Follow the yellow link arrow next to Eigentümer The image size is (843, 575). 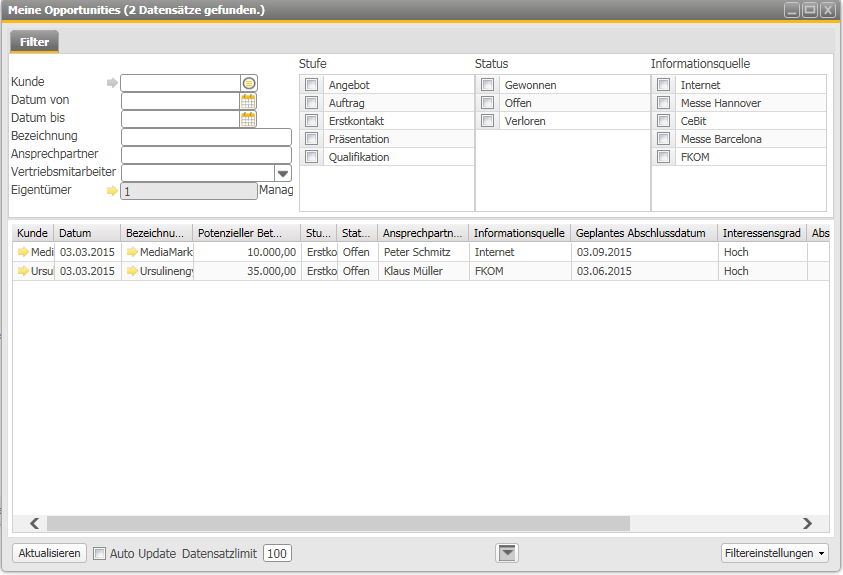point(112,191)
